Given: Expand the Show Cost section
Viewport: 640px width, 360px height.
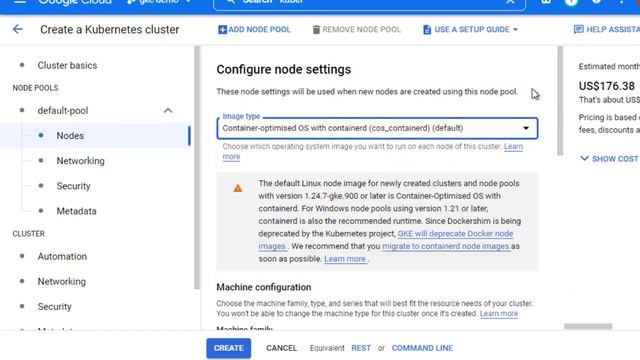Looking at the screenshot, I should 609,159.
